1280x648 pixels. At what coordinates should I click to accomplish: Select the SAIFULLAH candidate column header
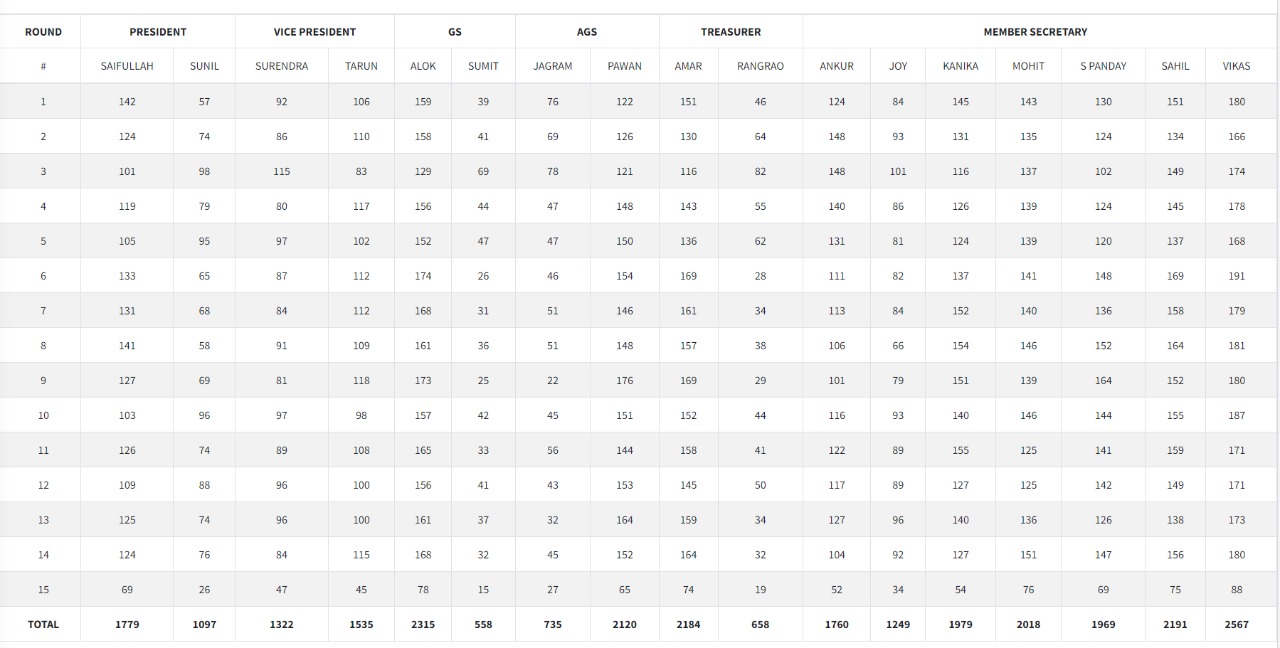coord(127,66)
